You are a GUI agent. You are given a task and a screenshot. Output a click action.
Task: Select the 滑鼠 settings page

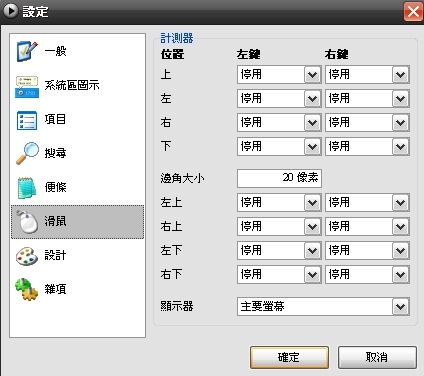click(78, 222)
